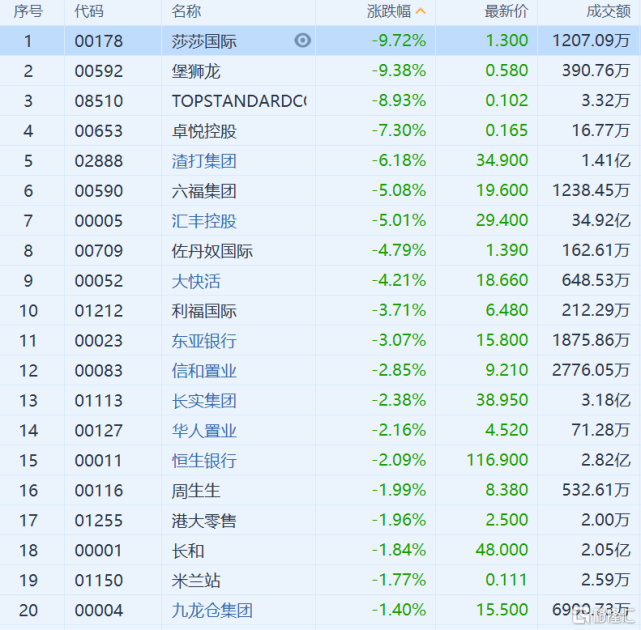Click stock code 00590
The height and width of the screenshot is (630, 641).
point(99,191)
